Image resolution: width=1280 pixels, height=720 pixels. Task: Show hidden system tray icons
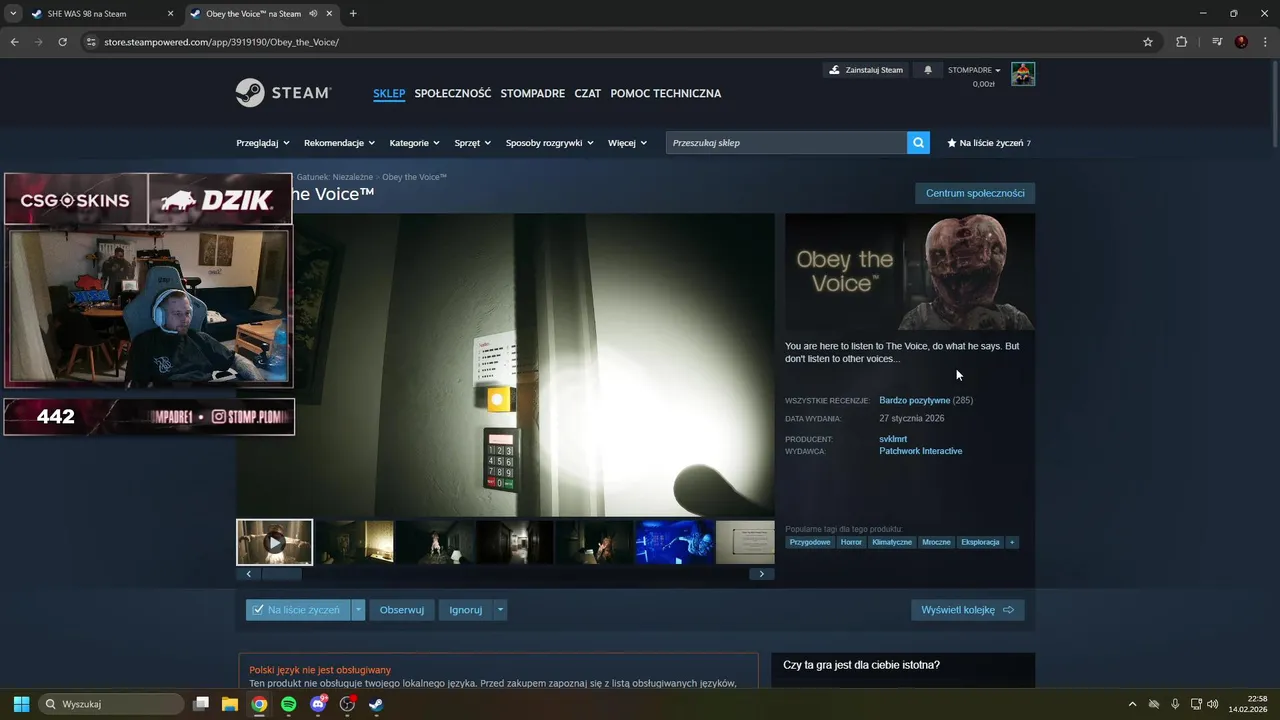(x=1132, y=704)
